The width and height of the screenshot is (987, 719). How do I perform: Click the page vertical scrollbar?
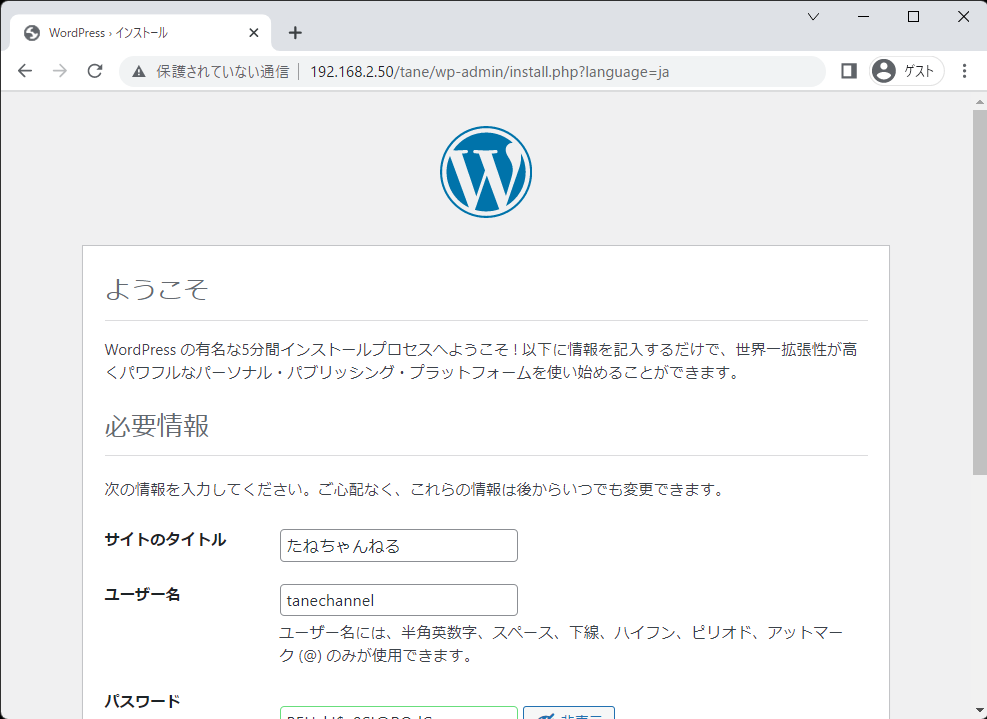point(979,292)
